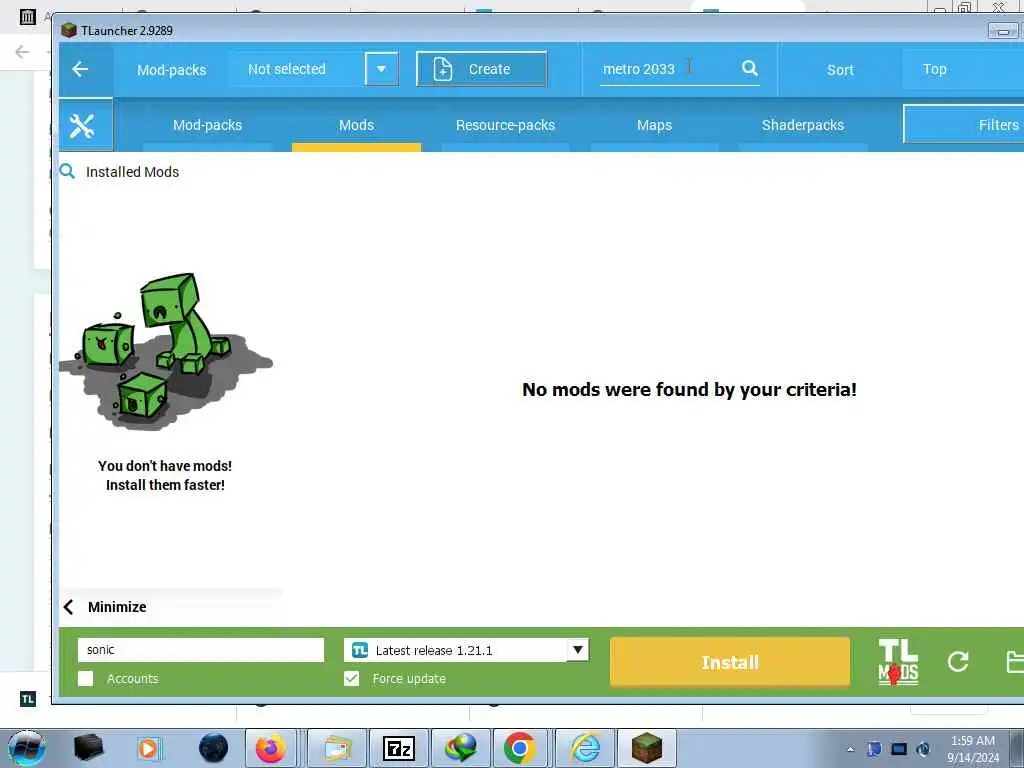
Task: Open Internet Explorer from taskbar
Action: (585, 748)
